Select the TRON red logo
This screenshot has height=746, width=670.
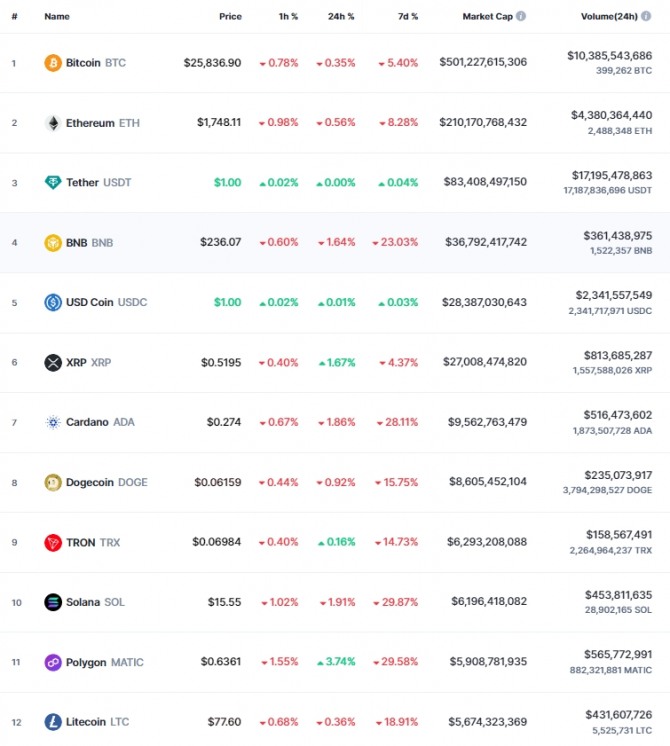tap(53, 542)
